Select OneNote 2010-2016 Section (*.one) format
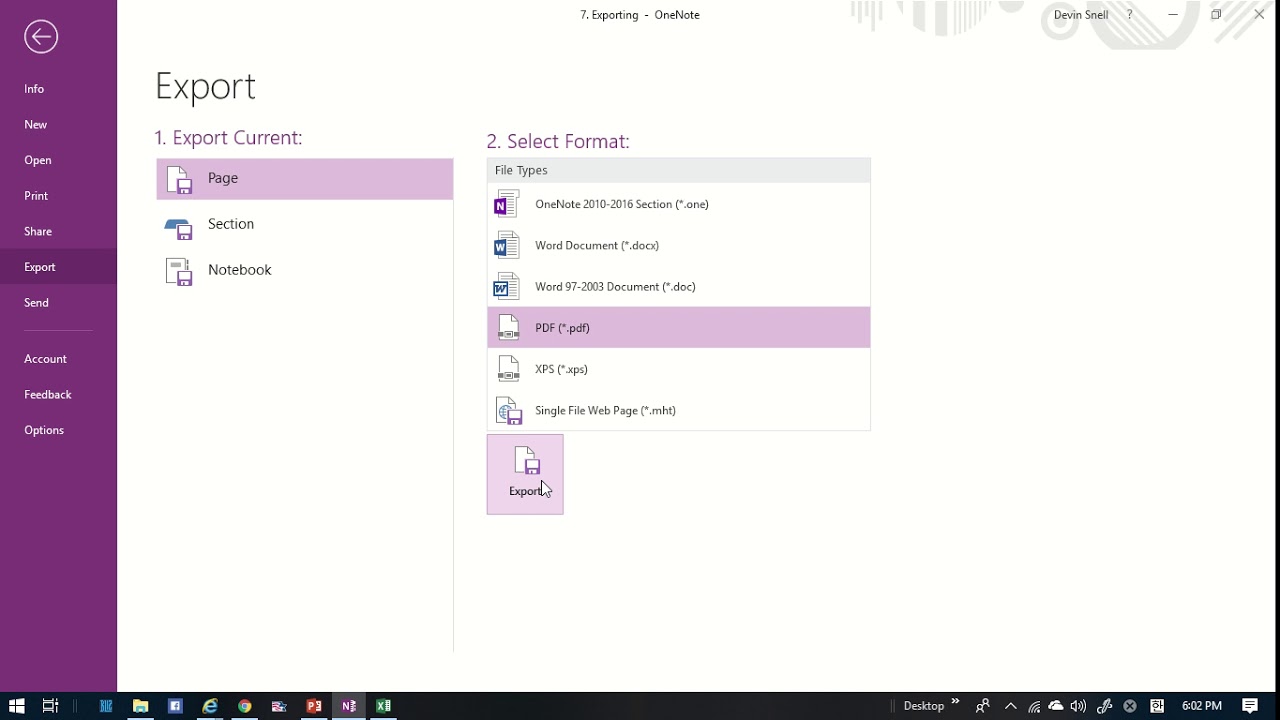 coord(679,204)
